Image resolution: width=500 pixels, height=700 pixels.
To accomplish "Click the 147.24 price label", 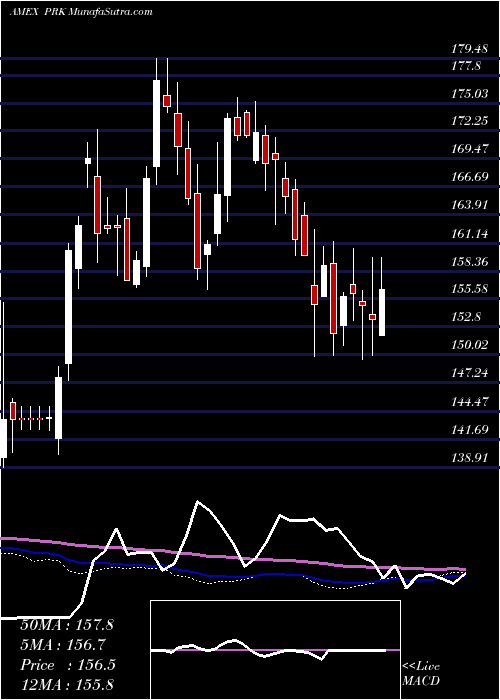I will pos(468,373).
